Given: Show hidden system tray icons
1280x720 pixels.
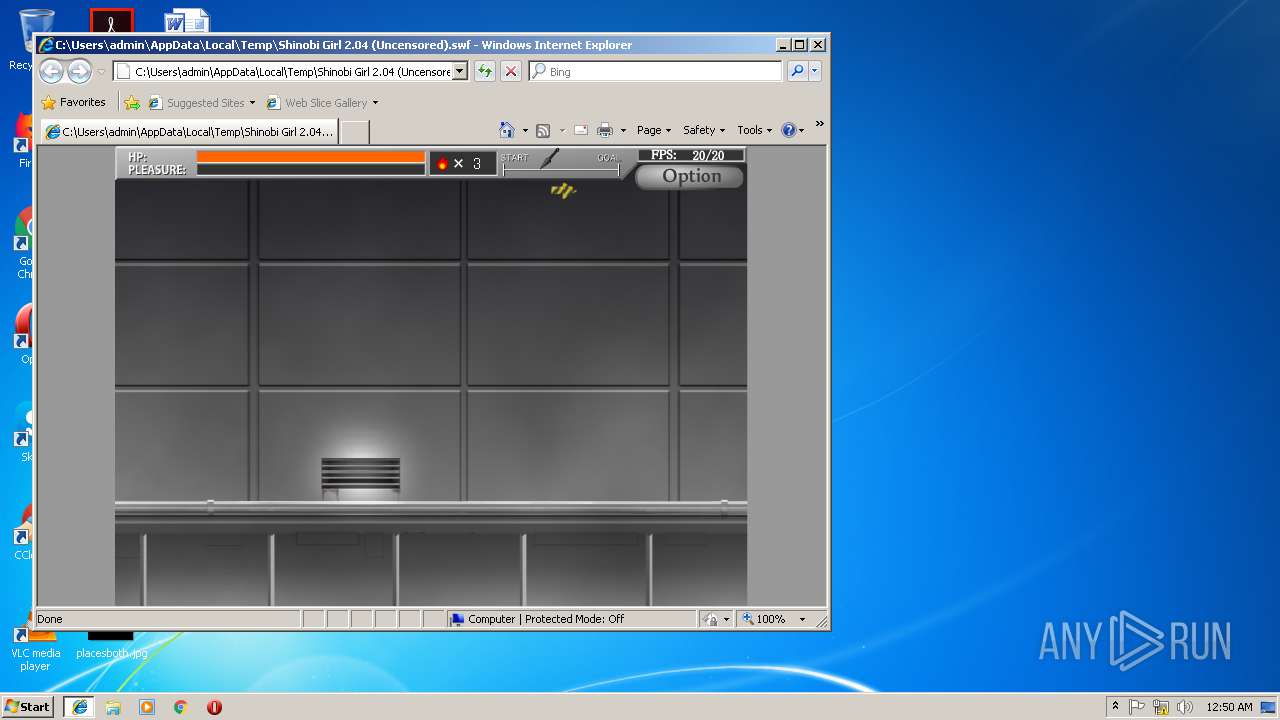Looking at the screenshot, I should [x=1116, y=707].
